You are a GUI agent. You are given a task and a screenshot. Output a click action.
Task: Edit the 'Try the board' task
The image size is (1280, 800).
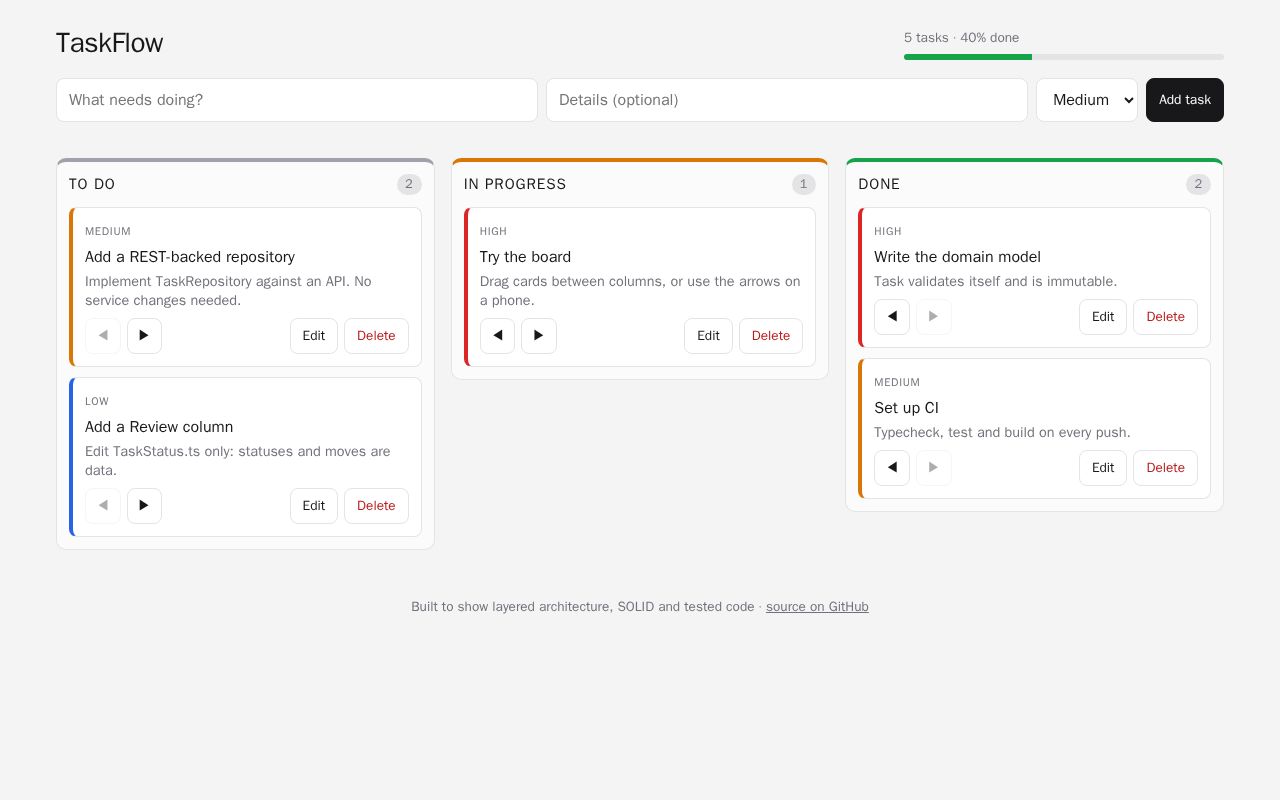[x=708, y=336]
